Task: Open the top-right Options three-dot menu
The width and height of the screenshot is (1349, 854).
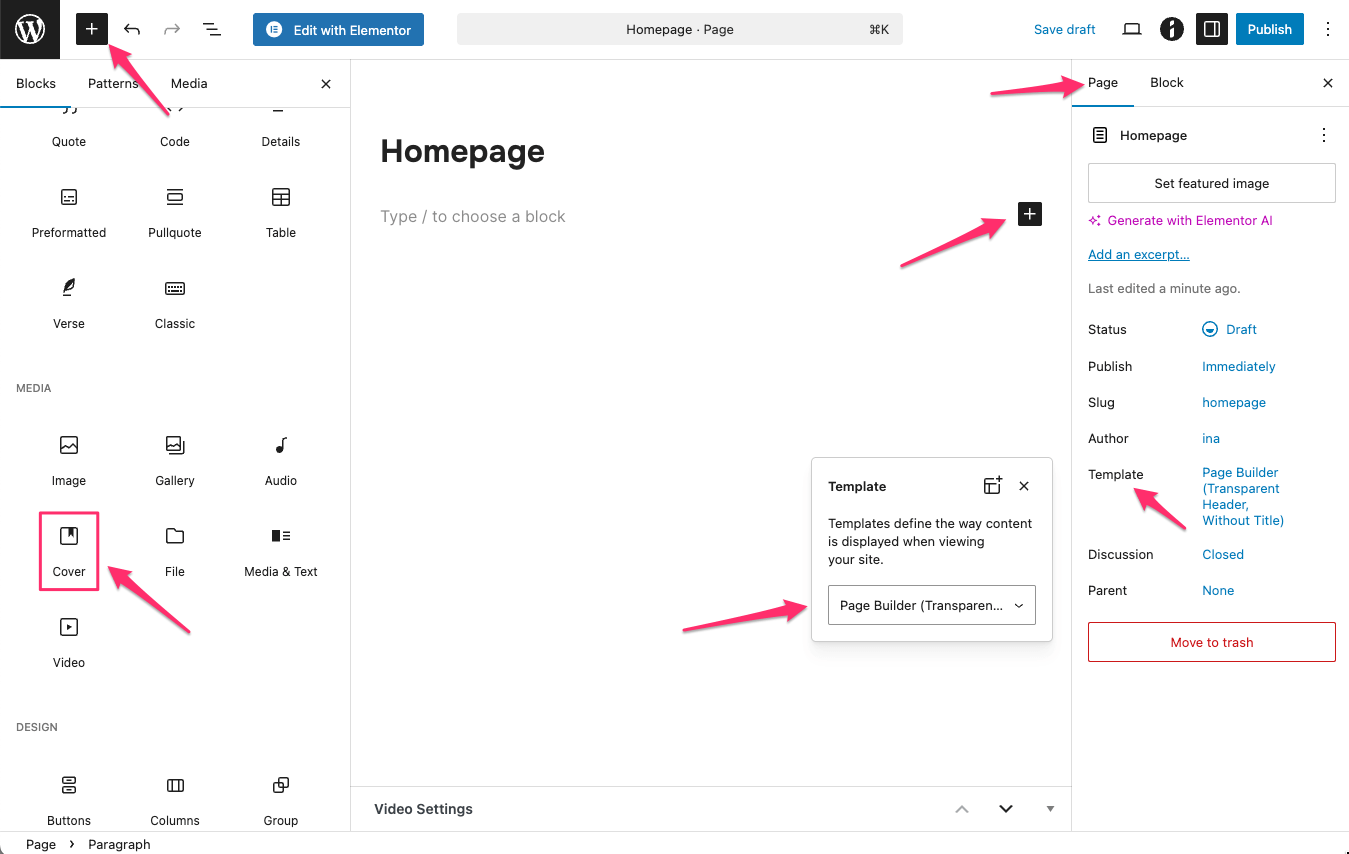Action: pyautogui.click(x=1328, y=30)
